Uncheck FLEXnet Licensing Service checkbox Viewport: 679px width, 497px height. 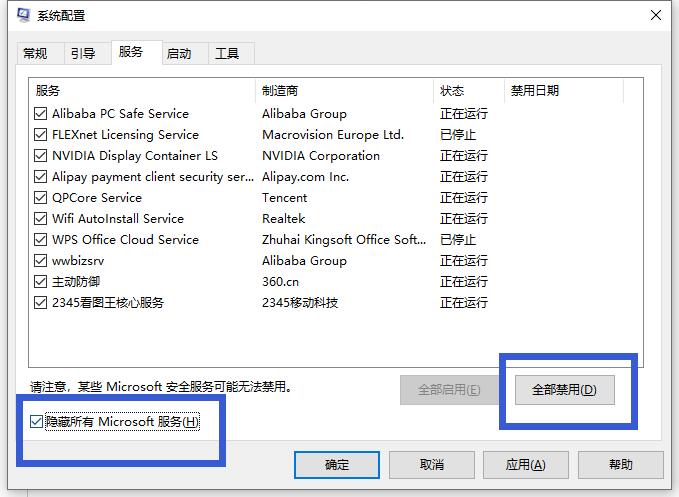point(40,135)
